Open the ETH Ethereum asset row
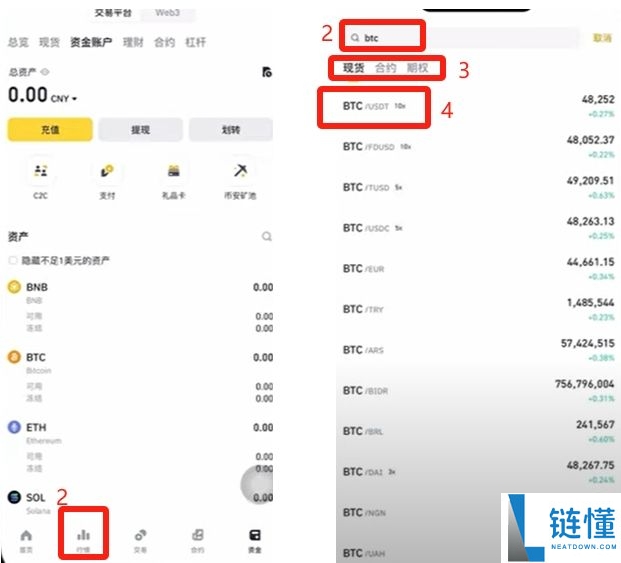621x563 pixels. (x=140, y=447)
